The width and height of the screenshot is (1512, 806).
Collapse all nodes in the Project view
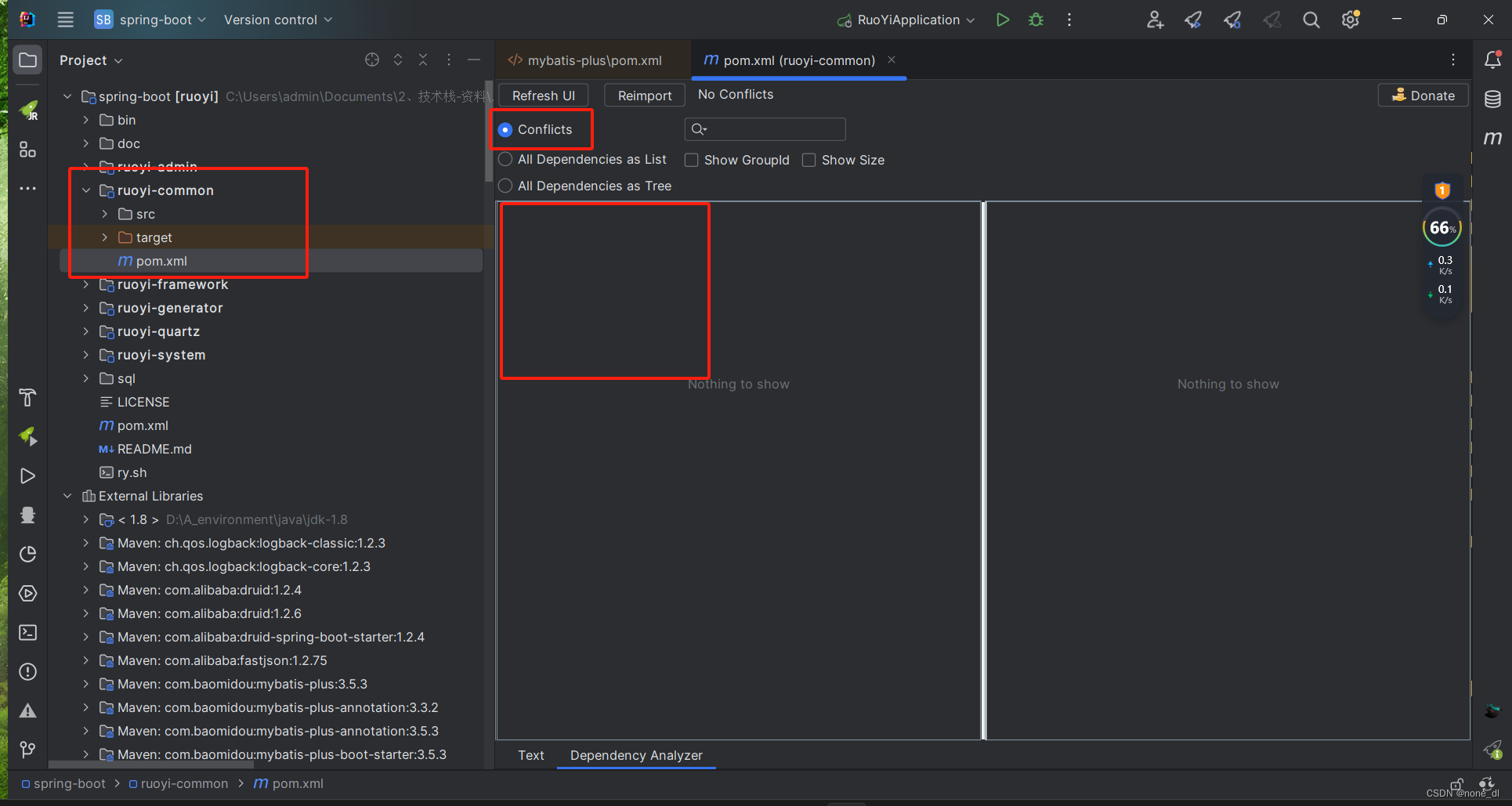(x=423, y=60)
